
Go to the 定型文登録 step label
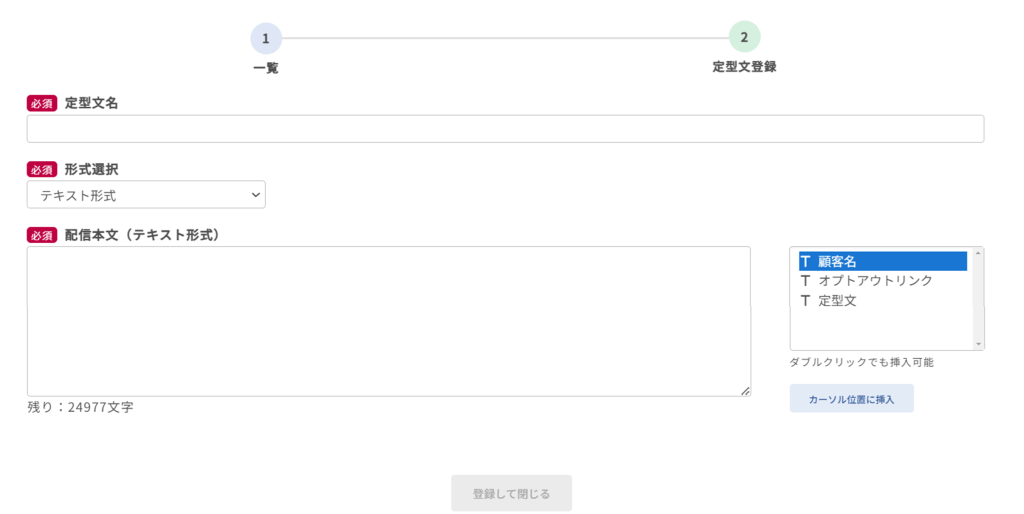pyautogui.click(x=744, y=67)
